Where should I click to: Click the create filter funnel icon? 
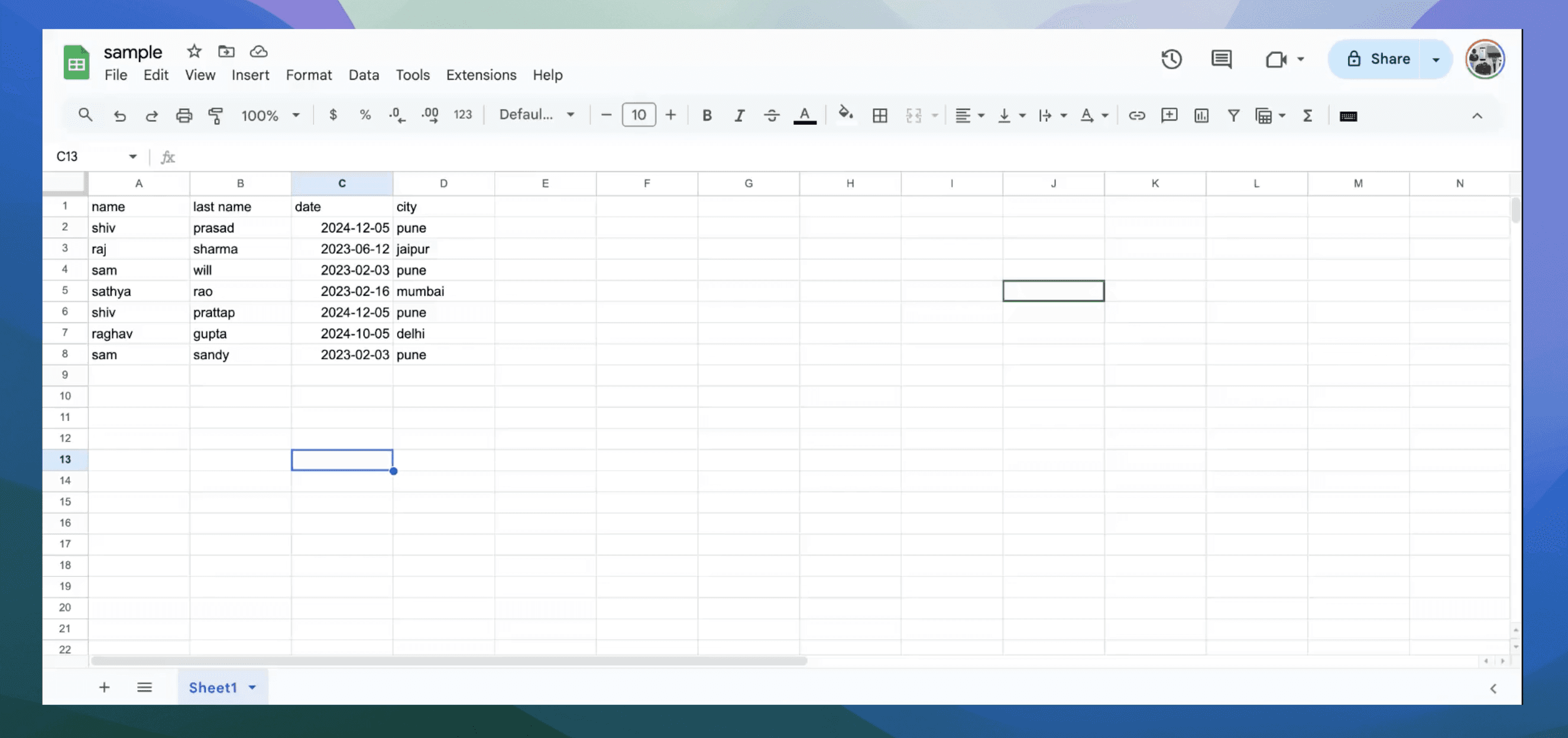pyautogui.click(x=1233, y=115)
